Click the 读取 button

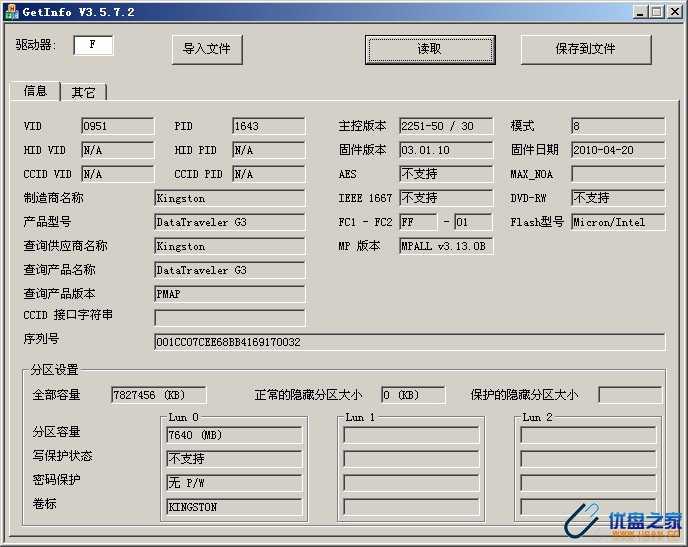coord(430,50)
